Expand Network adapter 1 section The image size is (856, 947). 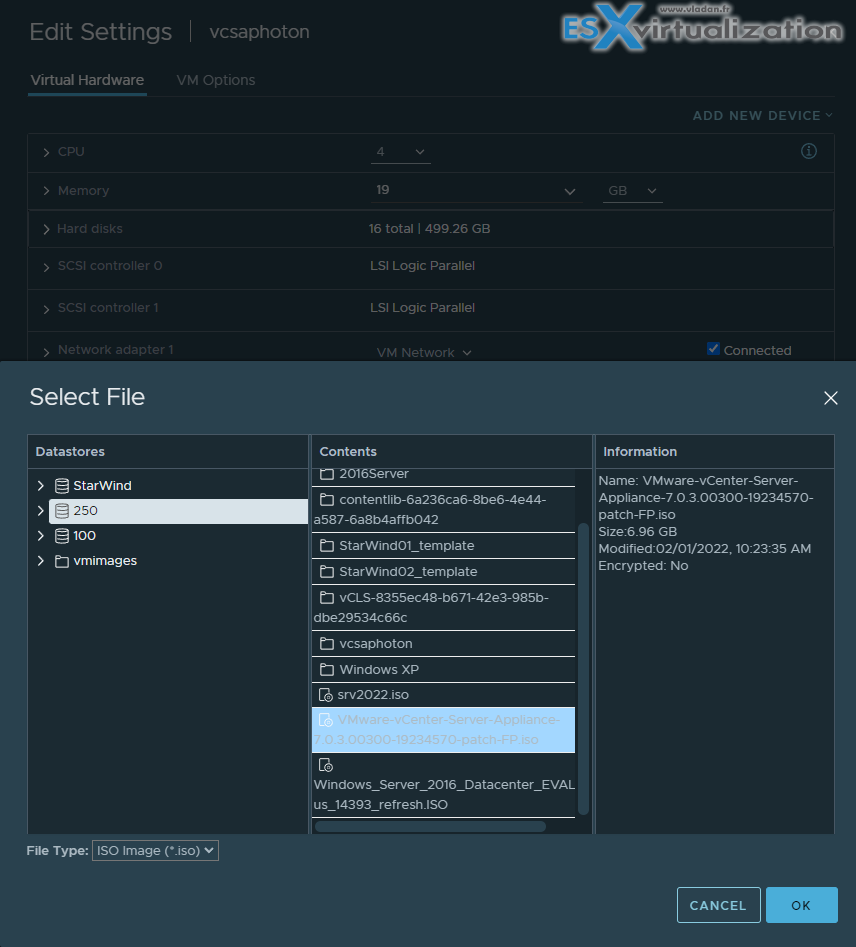pyautogui.click(x=46, y=351)
